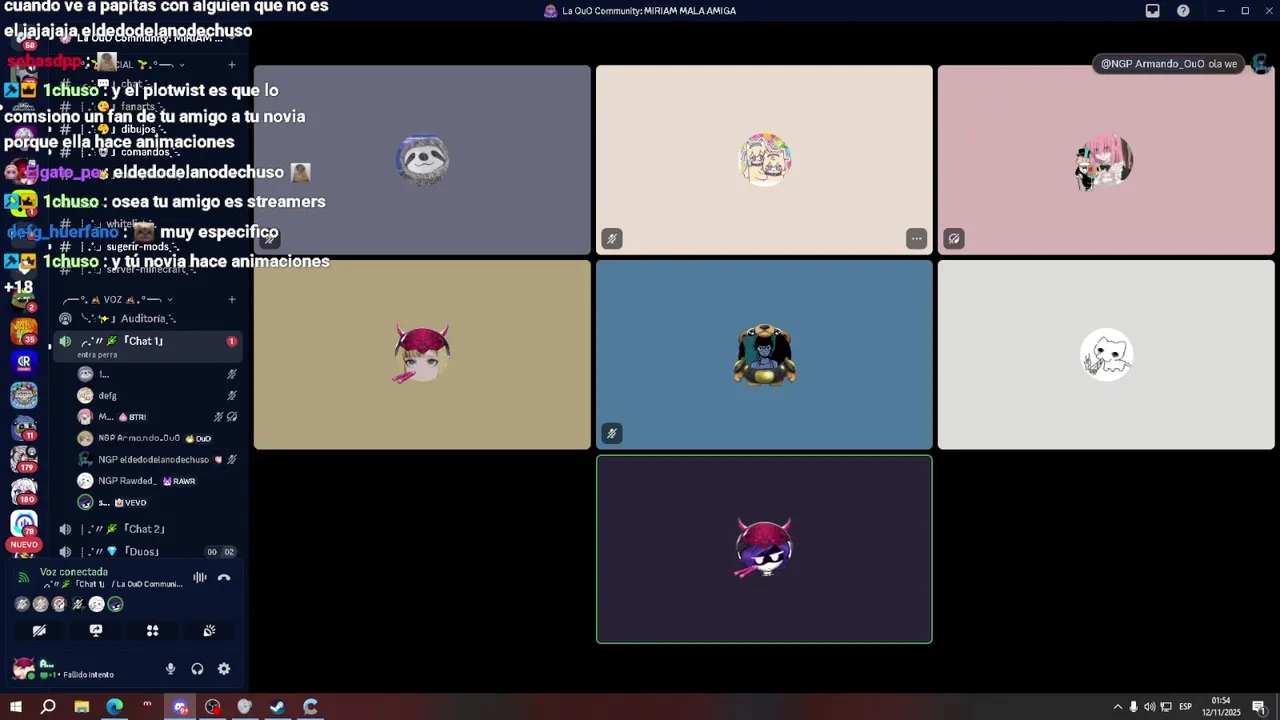Image resolution: width=1280 pixels, height=720 pixels.
Task: Select the voice member with BTR tag
Action: coord(157,417)
